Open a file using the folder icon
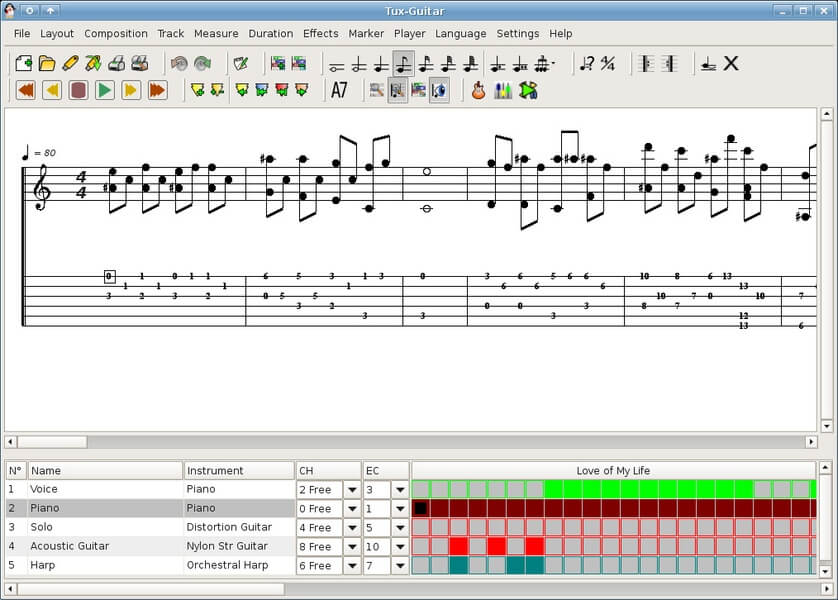This screenshot has width=838, height=600. click(x=47, y=64)
